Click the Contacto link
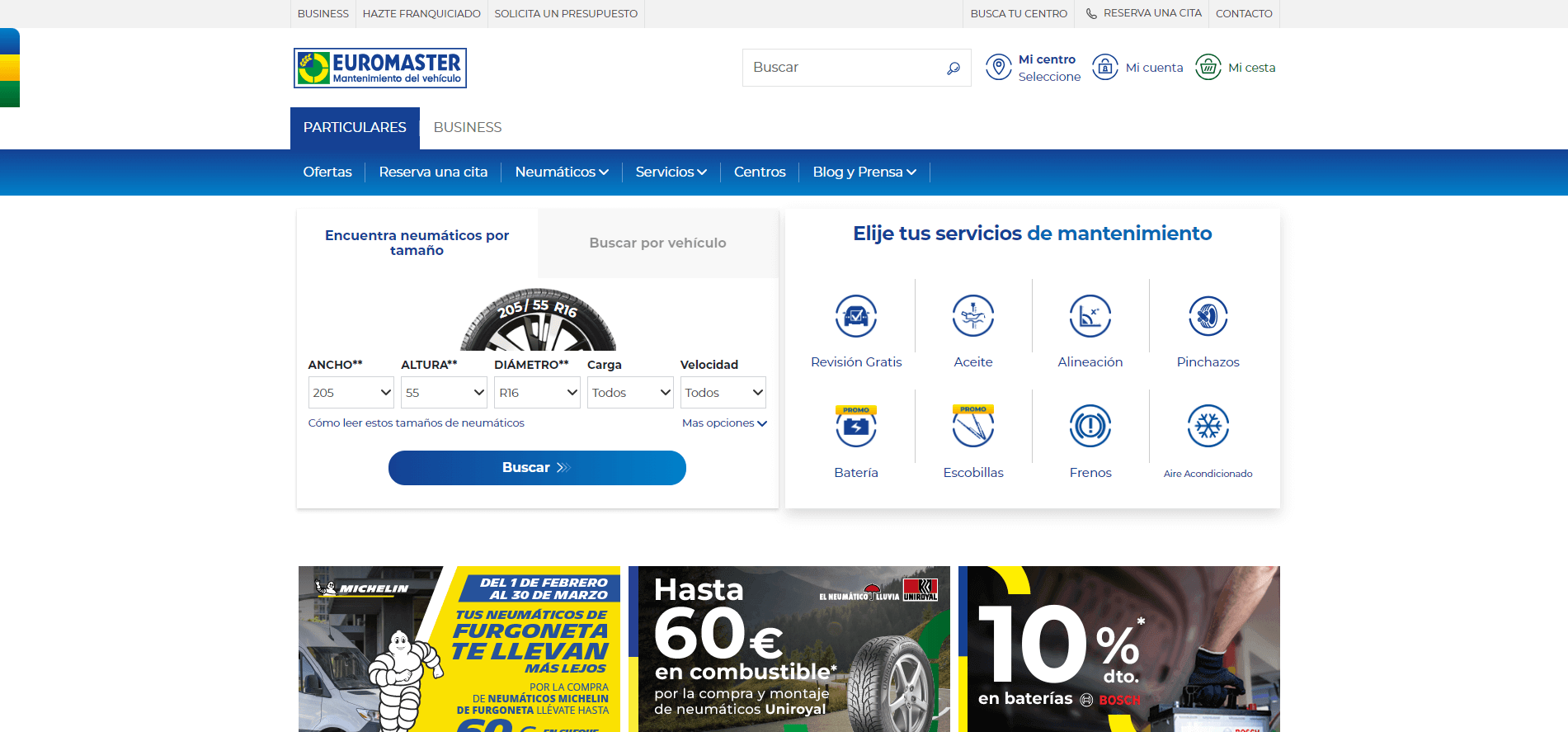The width and height of the screenshot is (1568, 732). point(1244,14)
